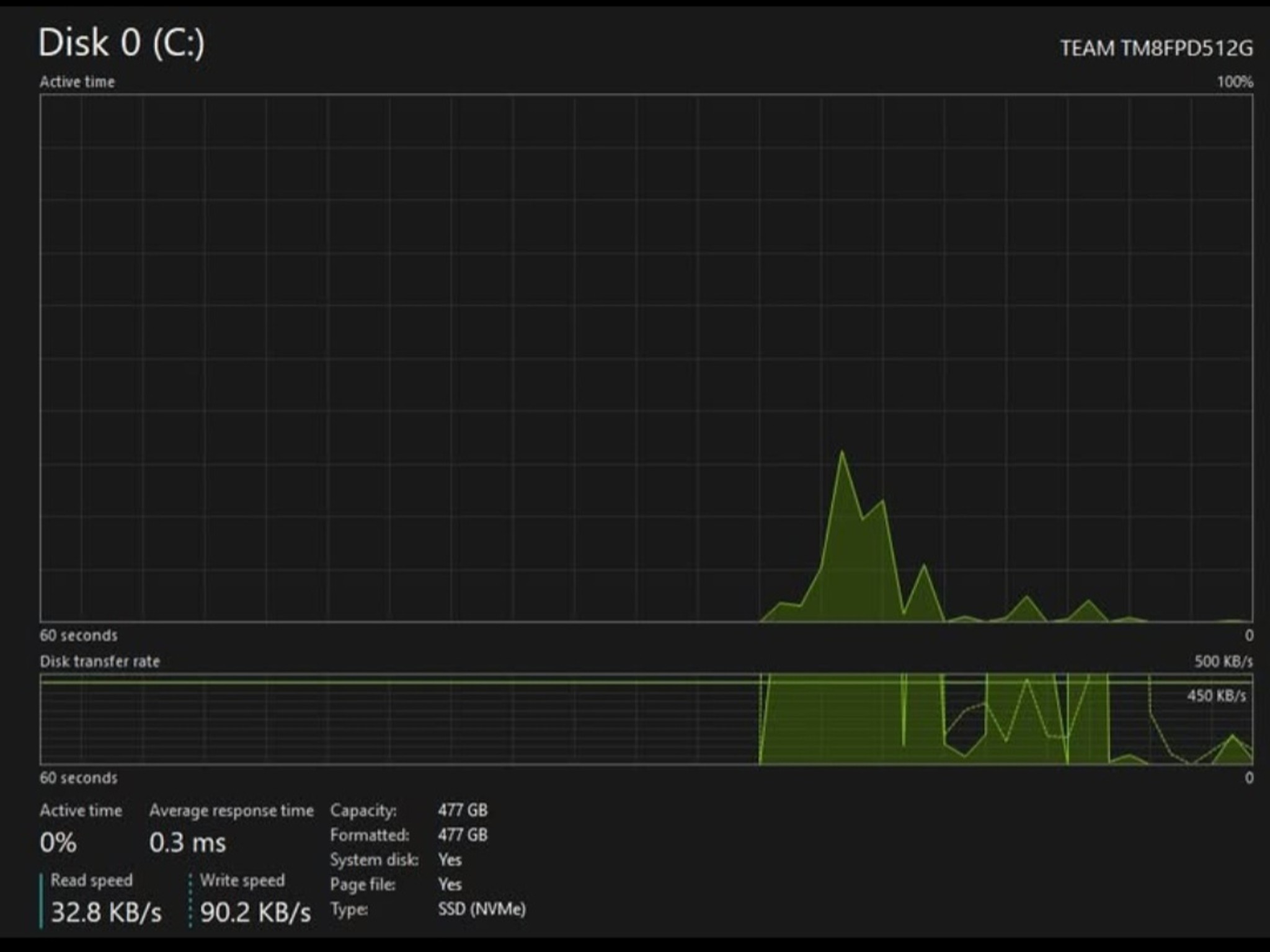Click the 0.3 ms response time value
Viewport: 1270px width, 952px height.
187,843
